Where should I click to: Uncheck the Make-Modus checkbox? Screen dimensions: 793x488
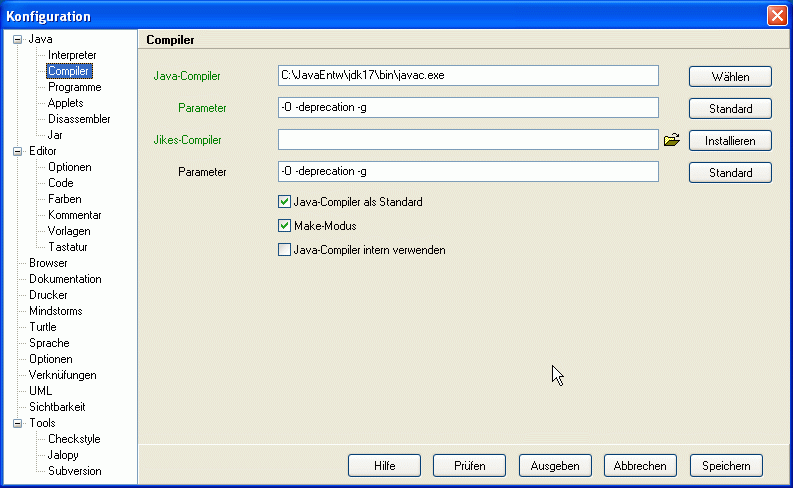coord(284,226)
